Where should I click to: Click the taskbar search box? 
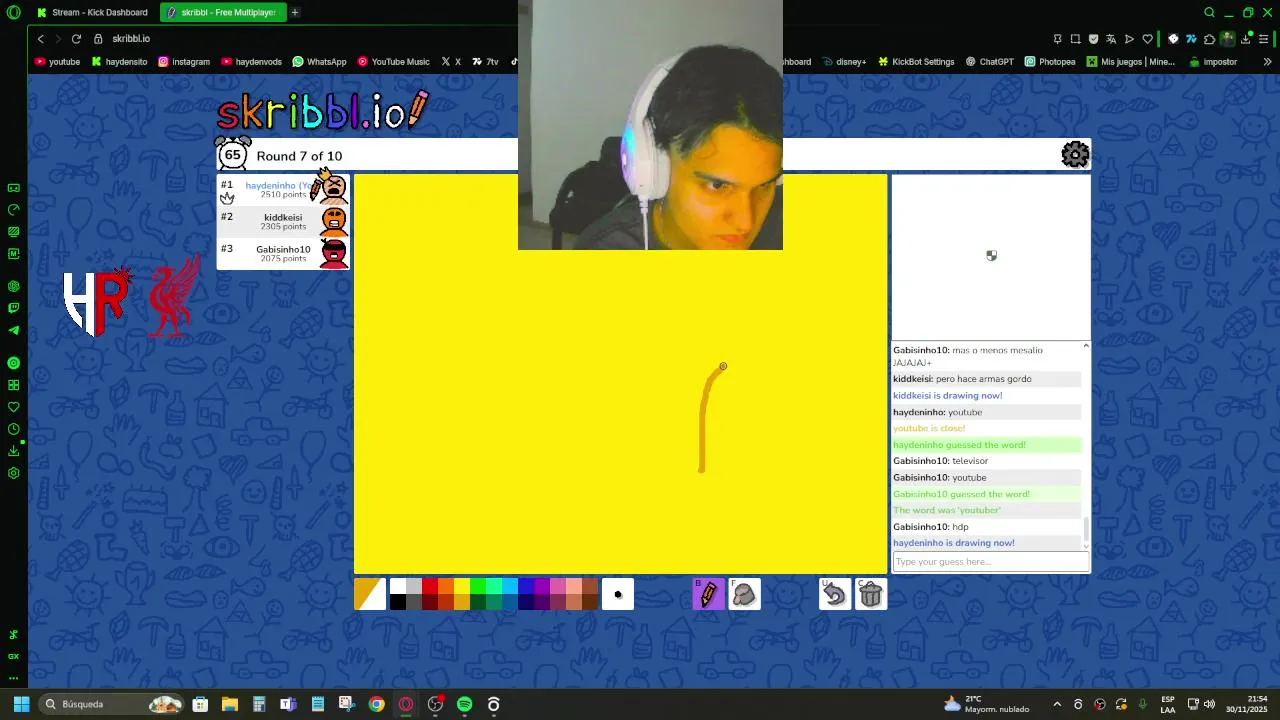(x=112, y=704)
